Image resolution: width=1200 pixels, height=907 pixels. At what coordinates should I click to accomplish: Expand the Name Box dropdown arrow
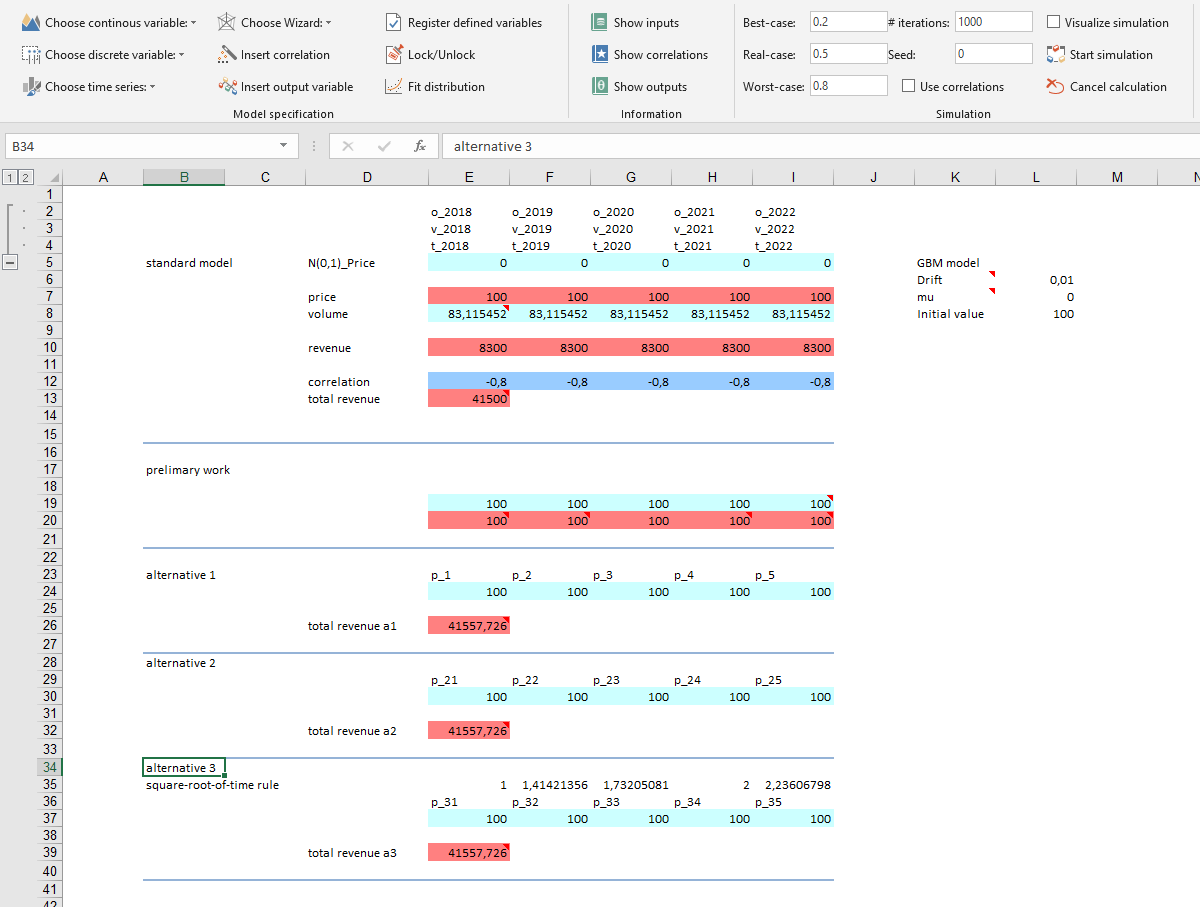[286, 147]
